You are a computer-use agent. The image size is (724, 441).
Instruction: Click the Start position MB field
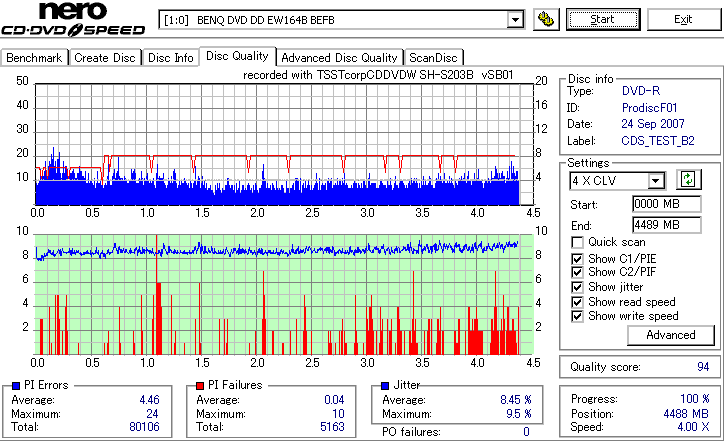[x=666, y=204]
